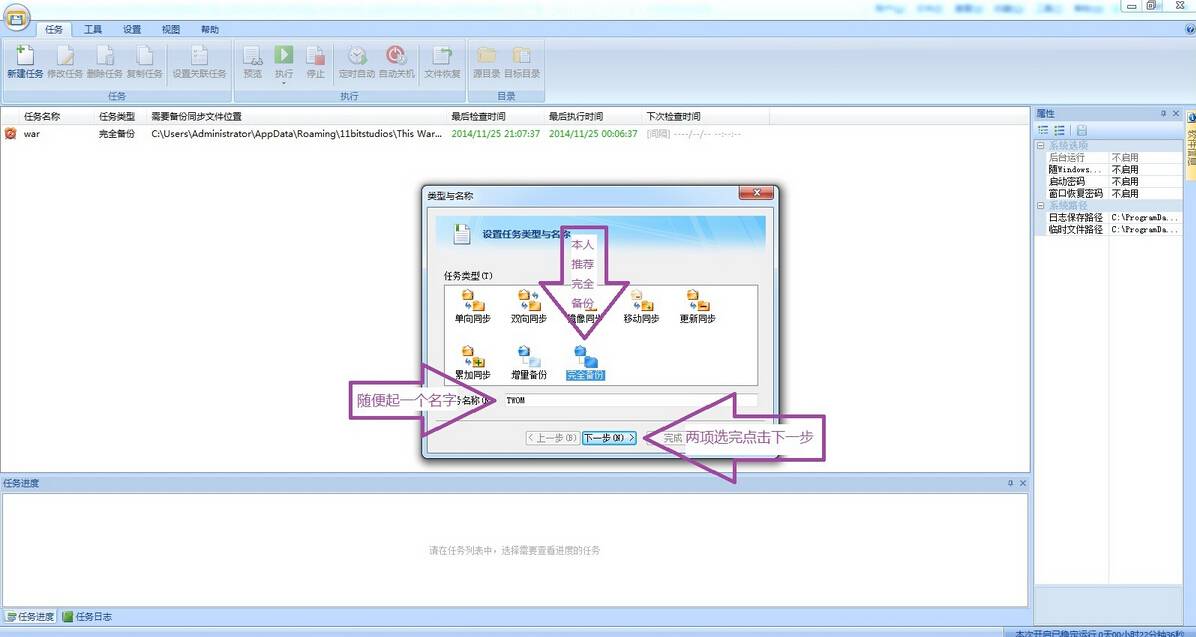Select 更新同步 task type in dialog
1196x637 pixels.
tap(697, 307)
